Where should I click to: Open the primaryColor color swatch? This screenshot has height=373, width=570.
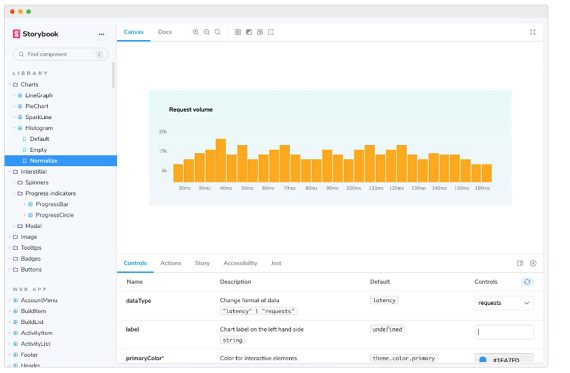pyautogui.click(x=483, y=360)
